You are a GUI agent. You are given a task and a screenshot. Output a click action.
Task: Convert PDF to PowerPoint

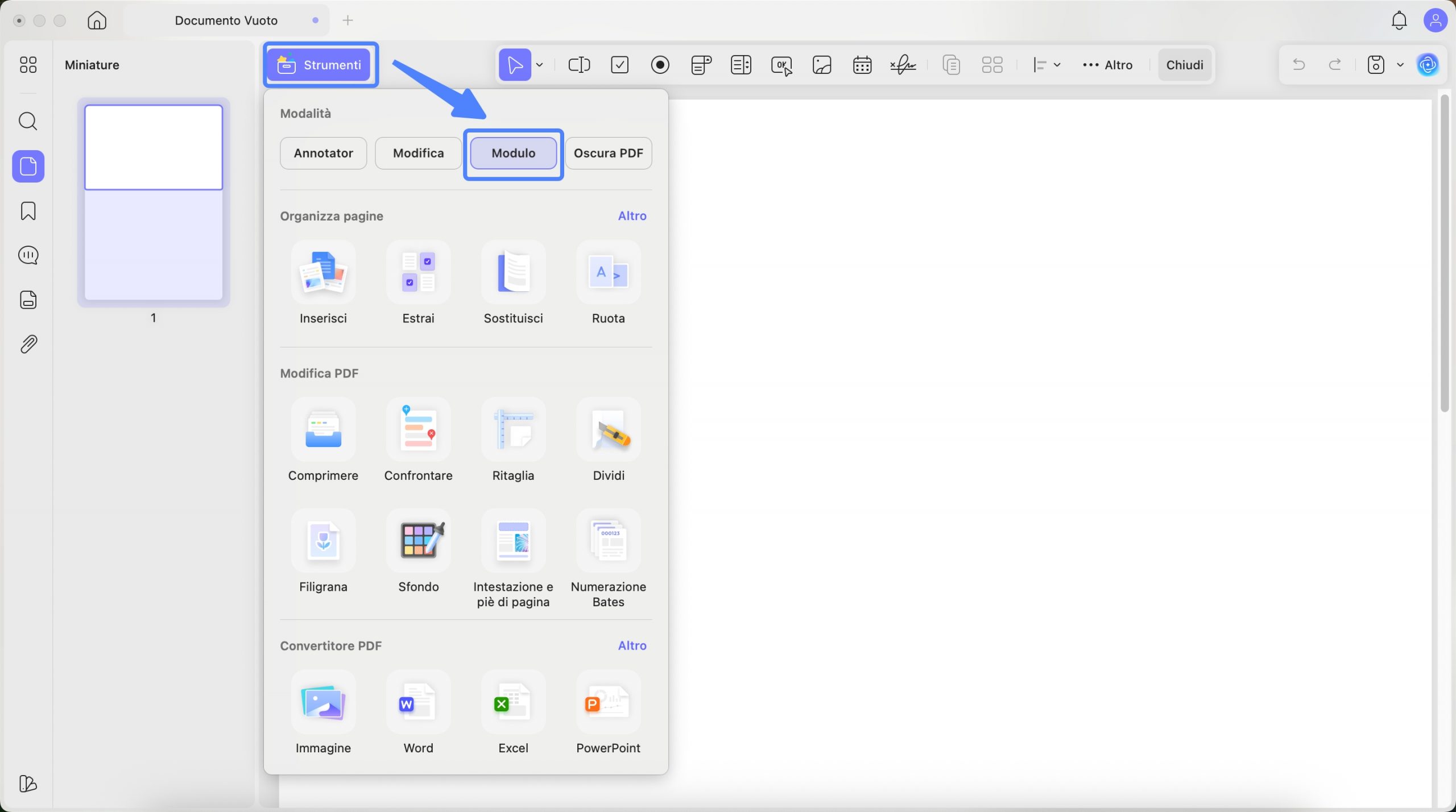[608, 712]
